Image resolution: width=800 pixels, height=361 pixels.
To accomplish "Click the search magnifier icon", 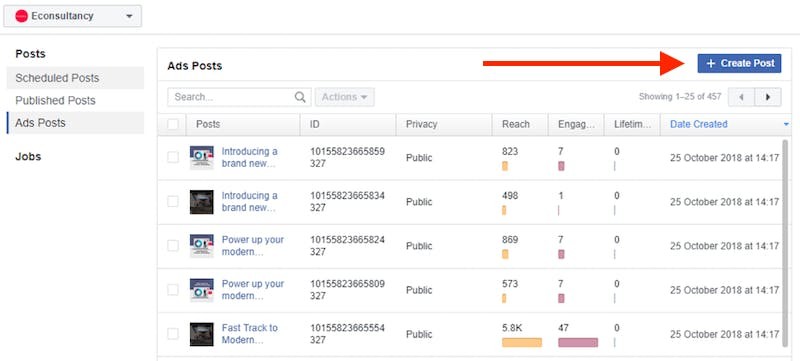I will (300, 97).
